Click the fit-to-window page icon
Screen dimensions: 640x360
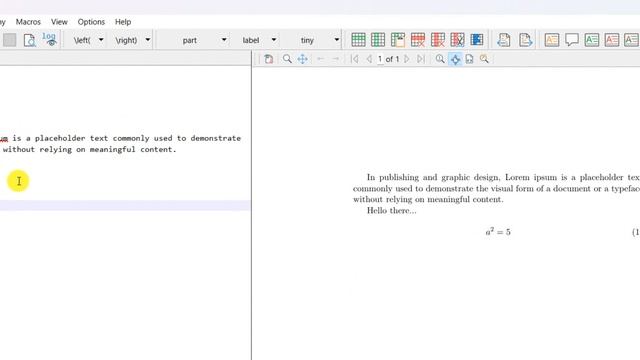point(469,59)
